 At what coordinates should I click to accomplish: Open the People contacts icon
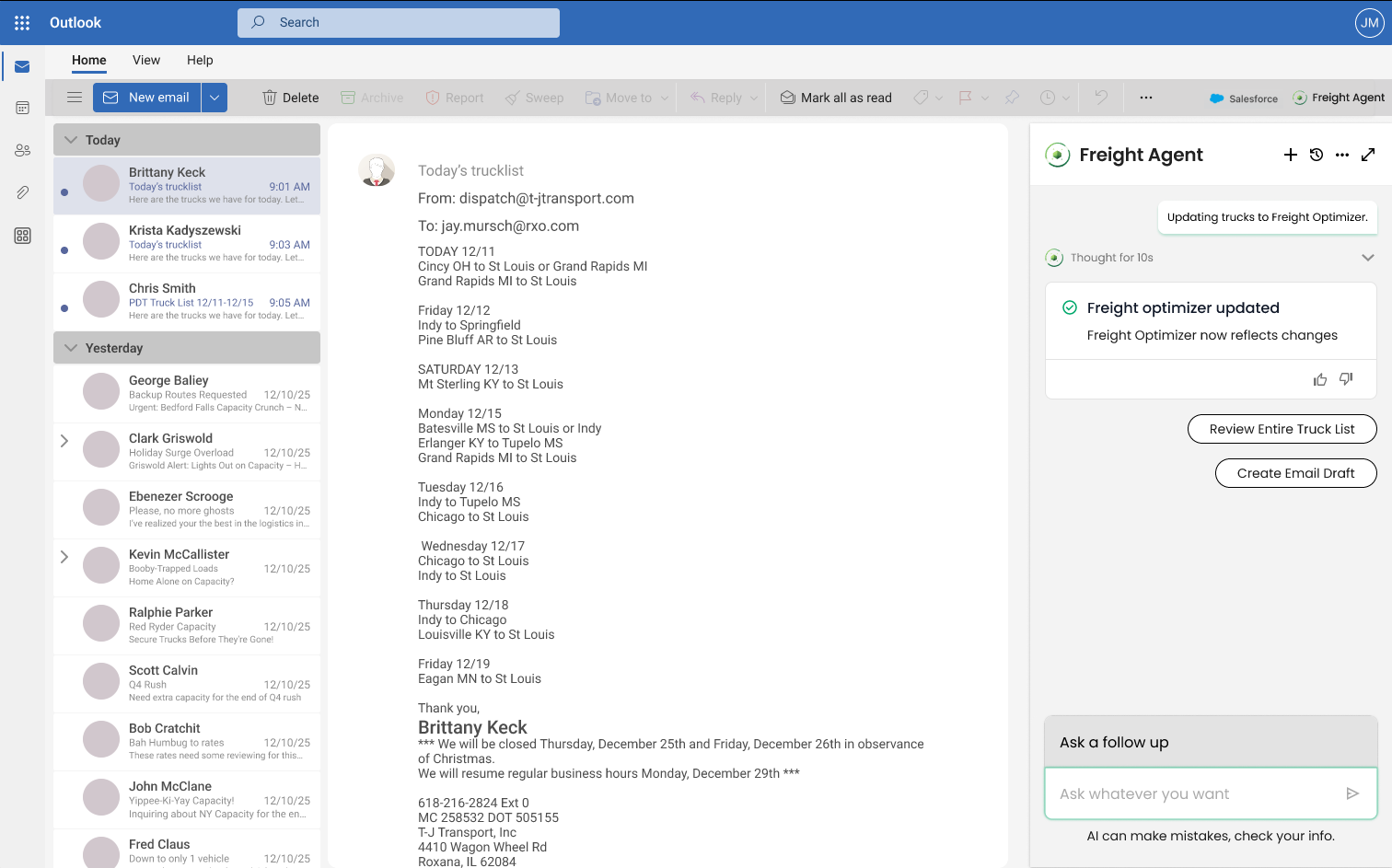click(22, 150)
